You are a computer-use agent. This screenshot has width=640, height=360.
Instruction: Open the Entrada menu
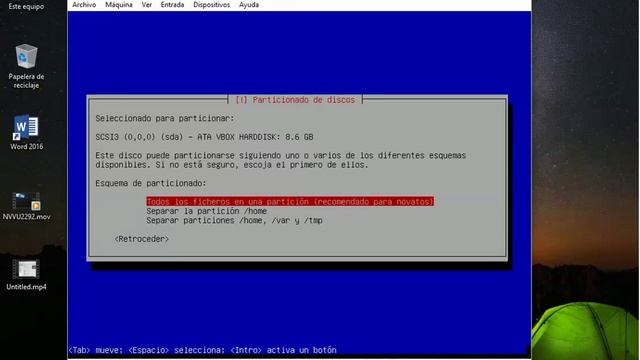172,5
